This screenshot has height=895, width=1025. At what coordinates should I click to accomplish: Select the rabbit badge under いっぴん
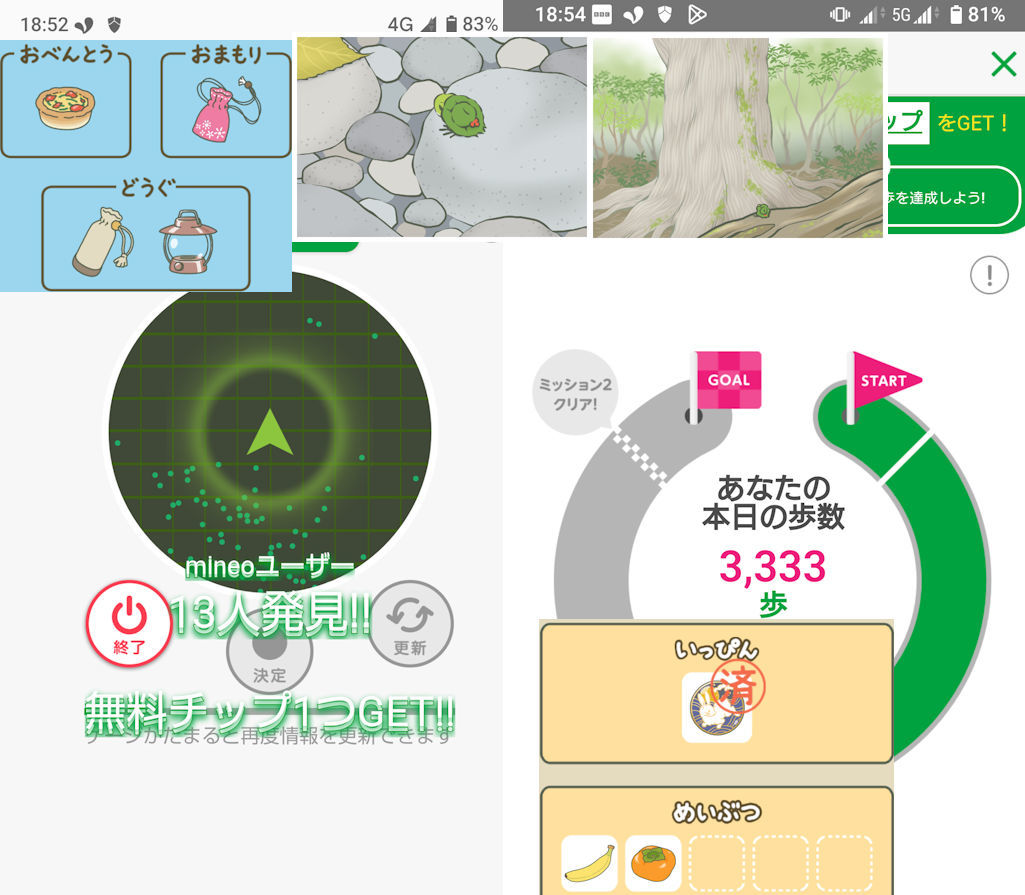pyautogui.click(x=717, y=707)
